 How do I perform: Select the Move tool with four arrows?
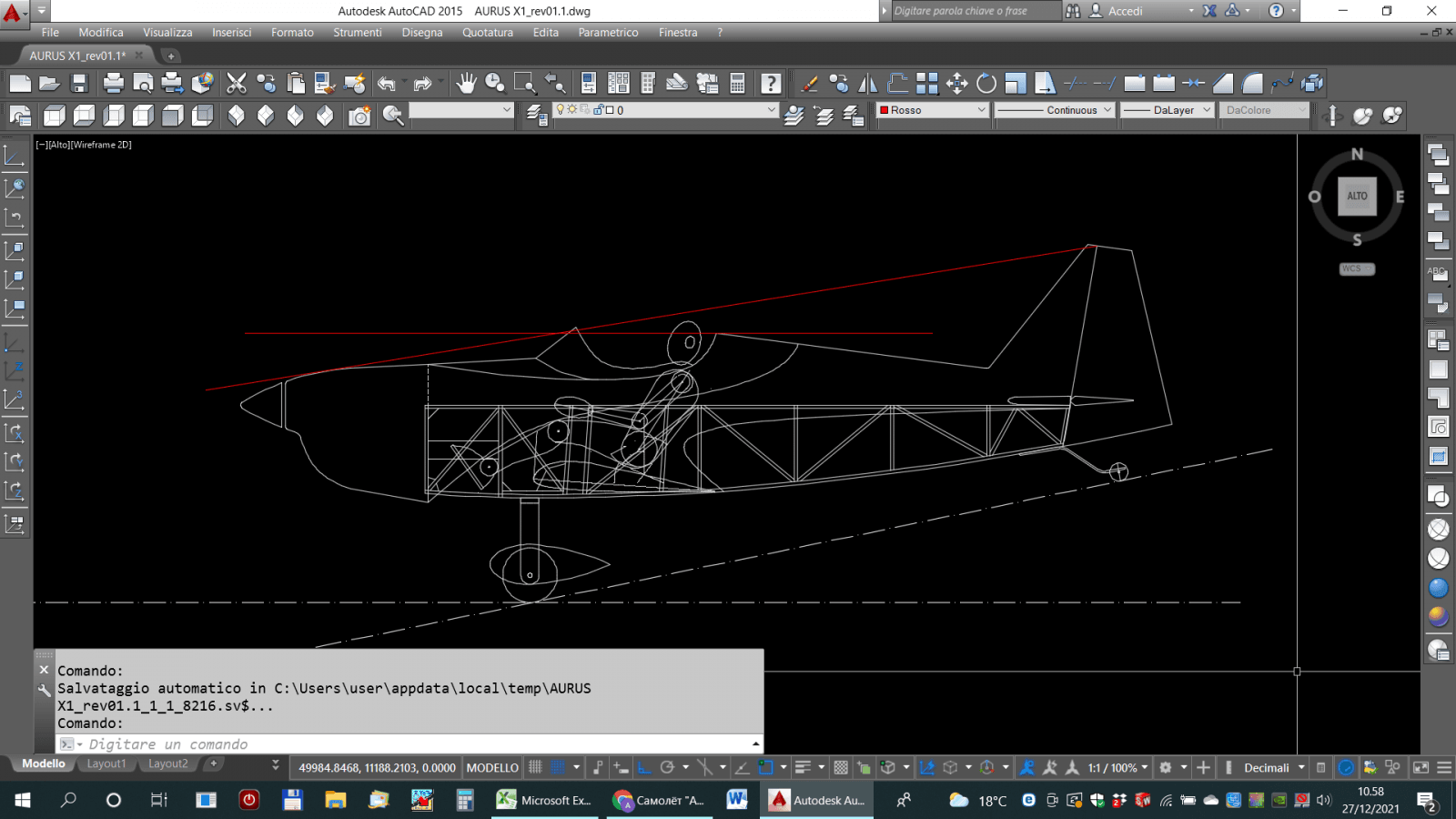[x=956, y=84]
